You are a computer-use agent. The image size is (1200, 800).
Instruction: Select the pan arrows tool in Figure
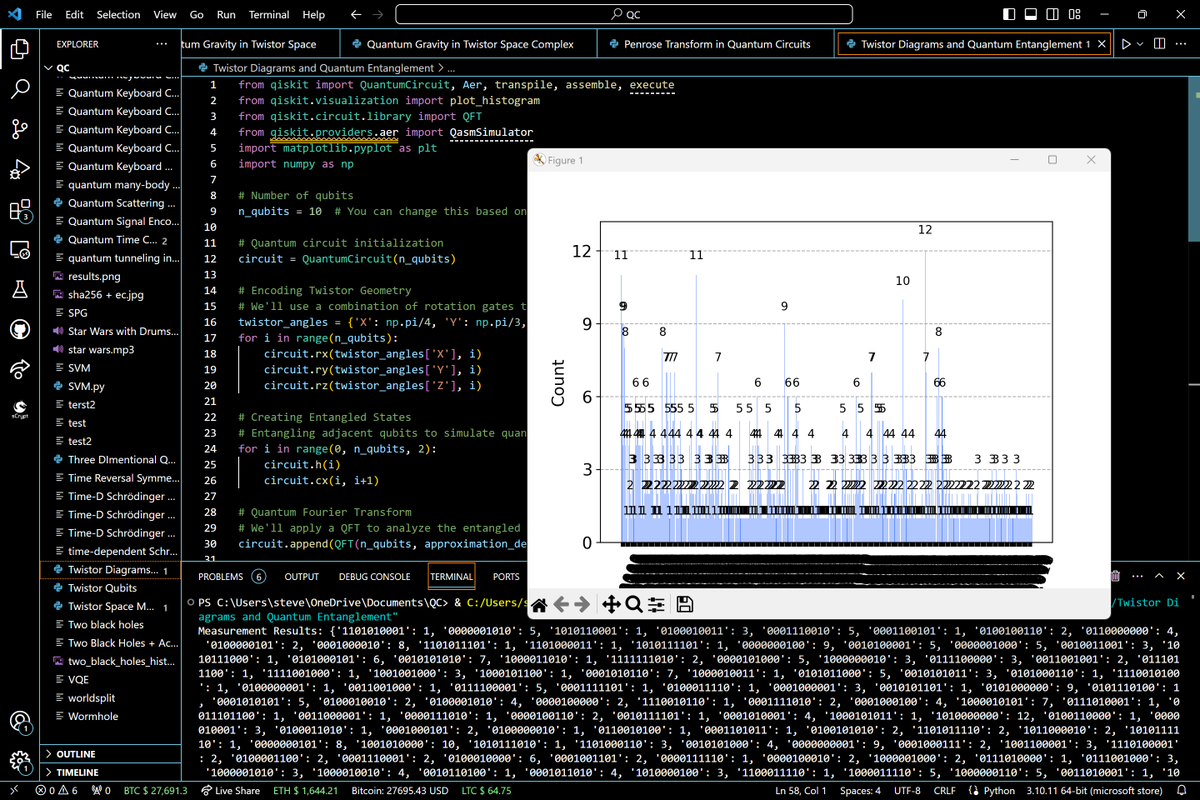(610, 604)
